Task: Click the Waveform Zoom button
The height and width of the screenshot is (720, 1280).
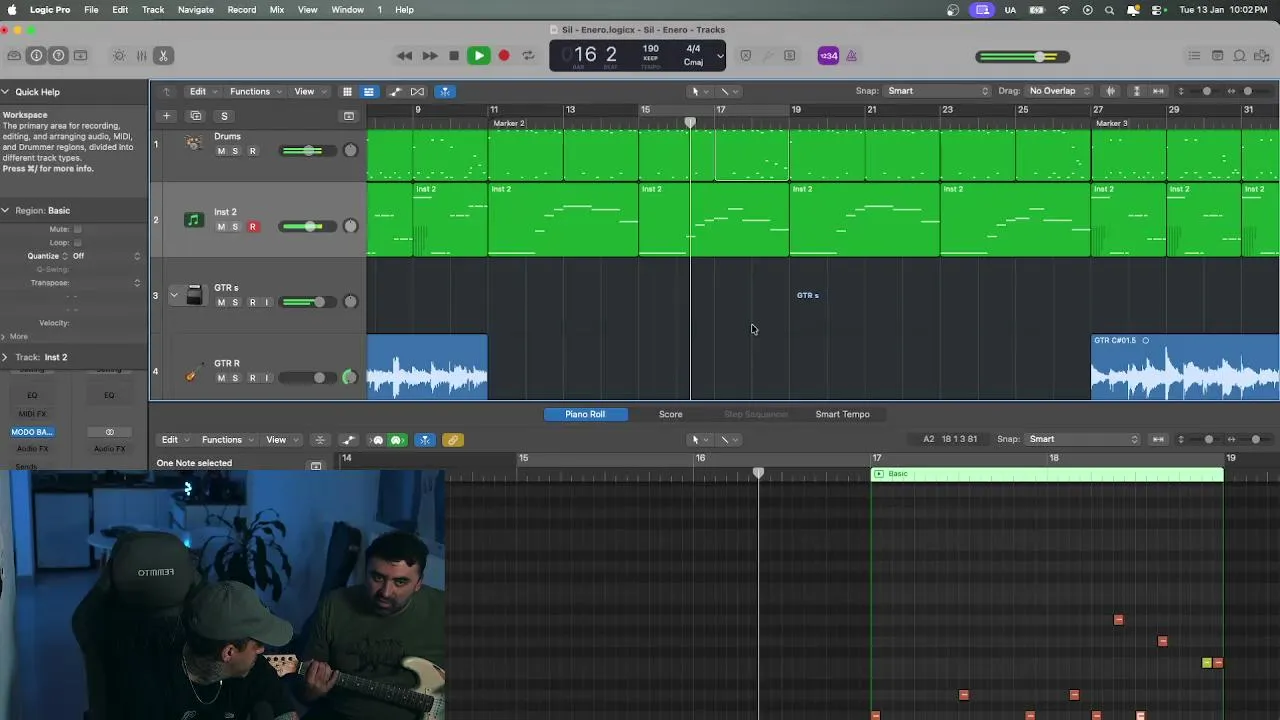Action: [x=1110, y=91]
